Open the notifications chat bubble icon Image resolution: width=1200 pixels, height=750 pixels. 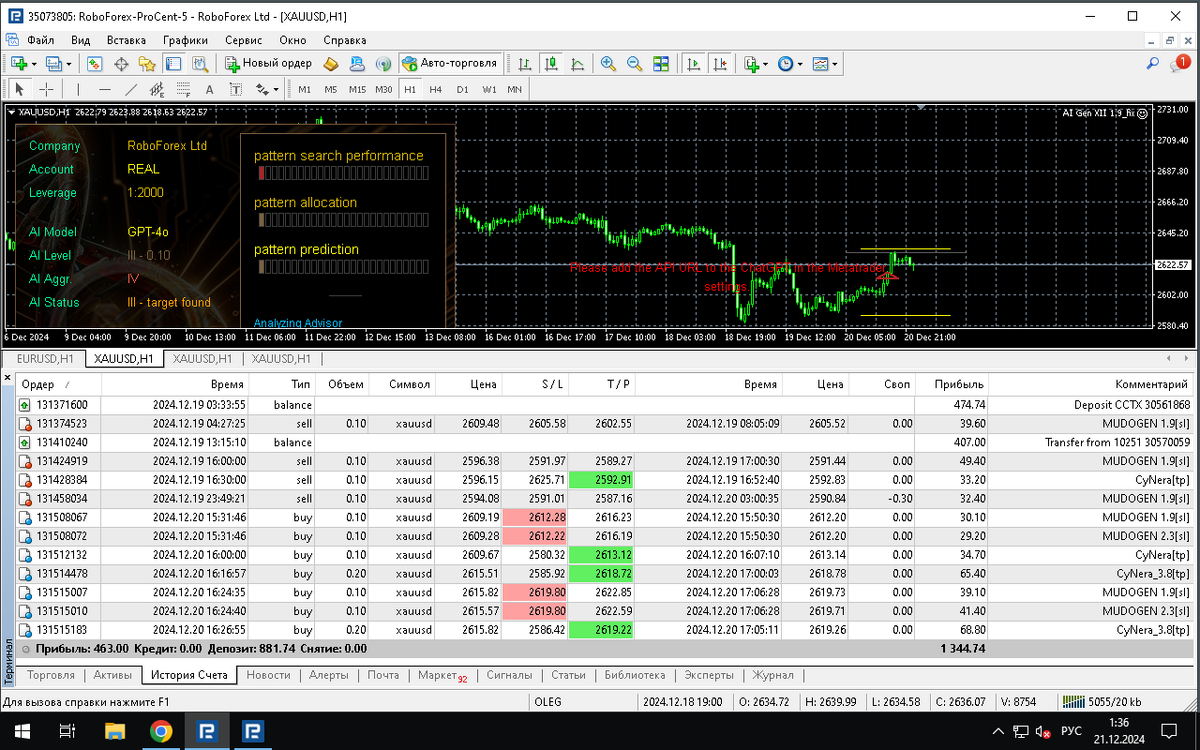point(1181,63)
